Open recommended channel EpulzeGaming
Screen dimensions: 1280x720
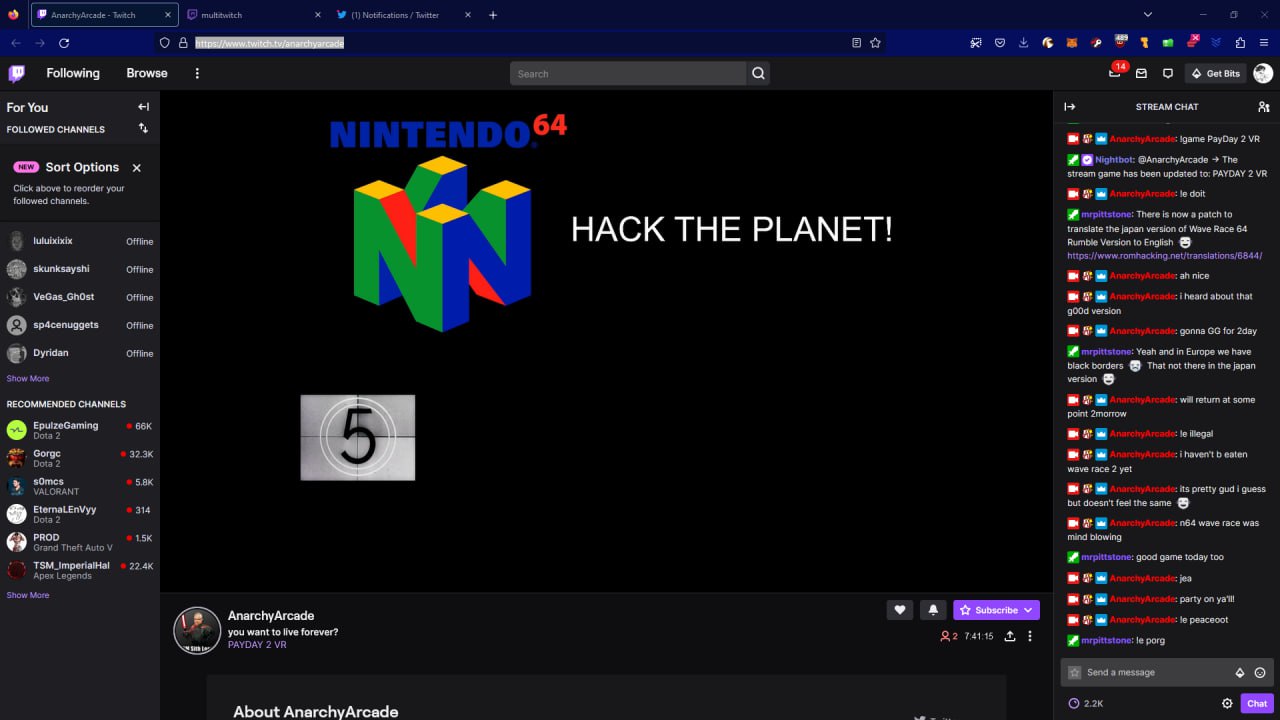(80, 430)
